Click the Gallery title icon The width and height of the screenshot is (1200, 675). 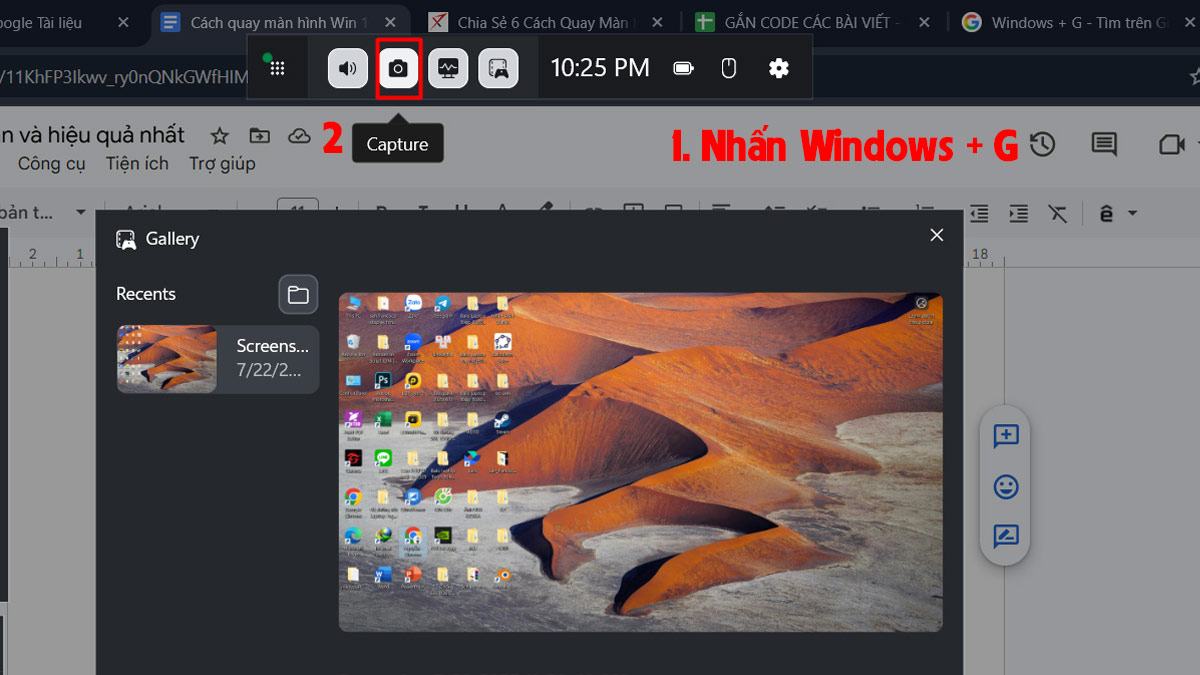126,239
